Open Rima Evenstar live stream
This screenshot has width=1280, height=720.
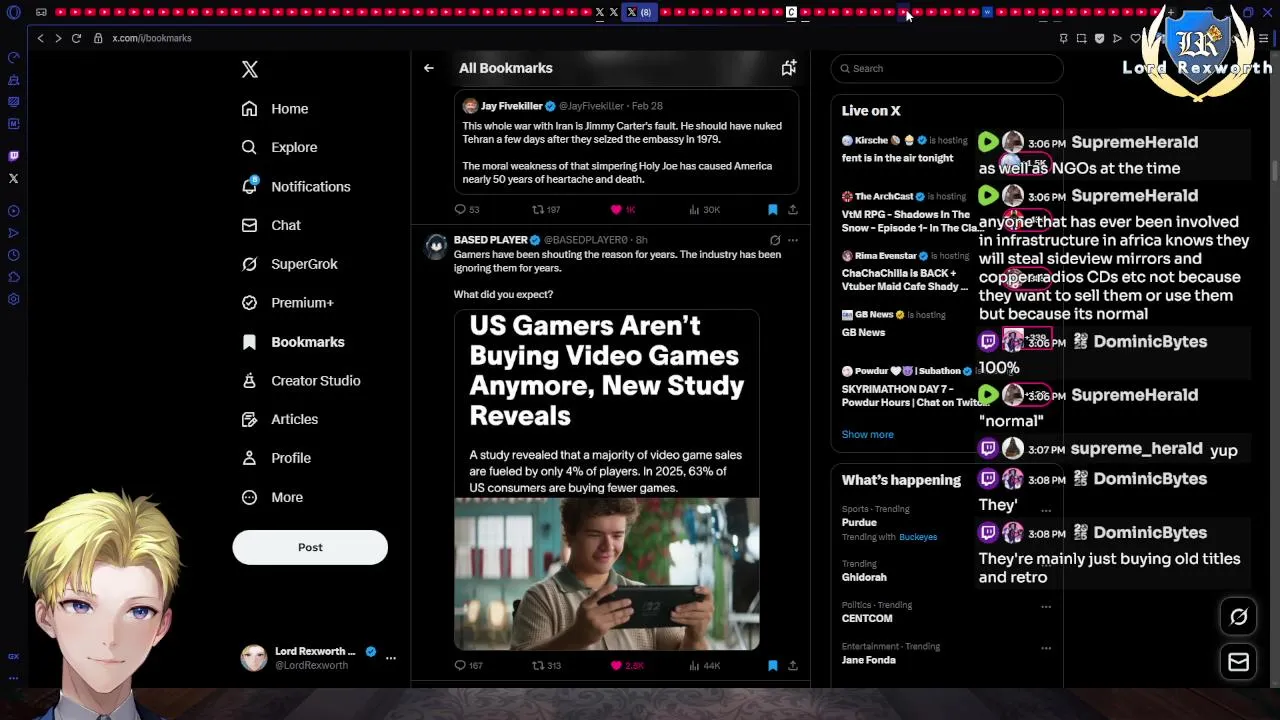(x=905, y=271)
